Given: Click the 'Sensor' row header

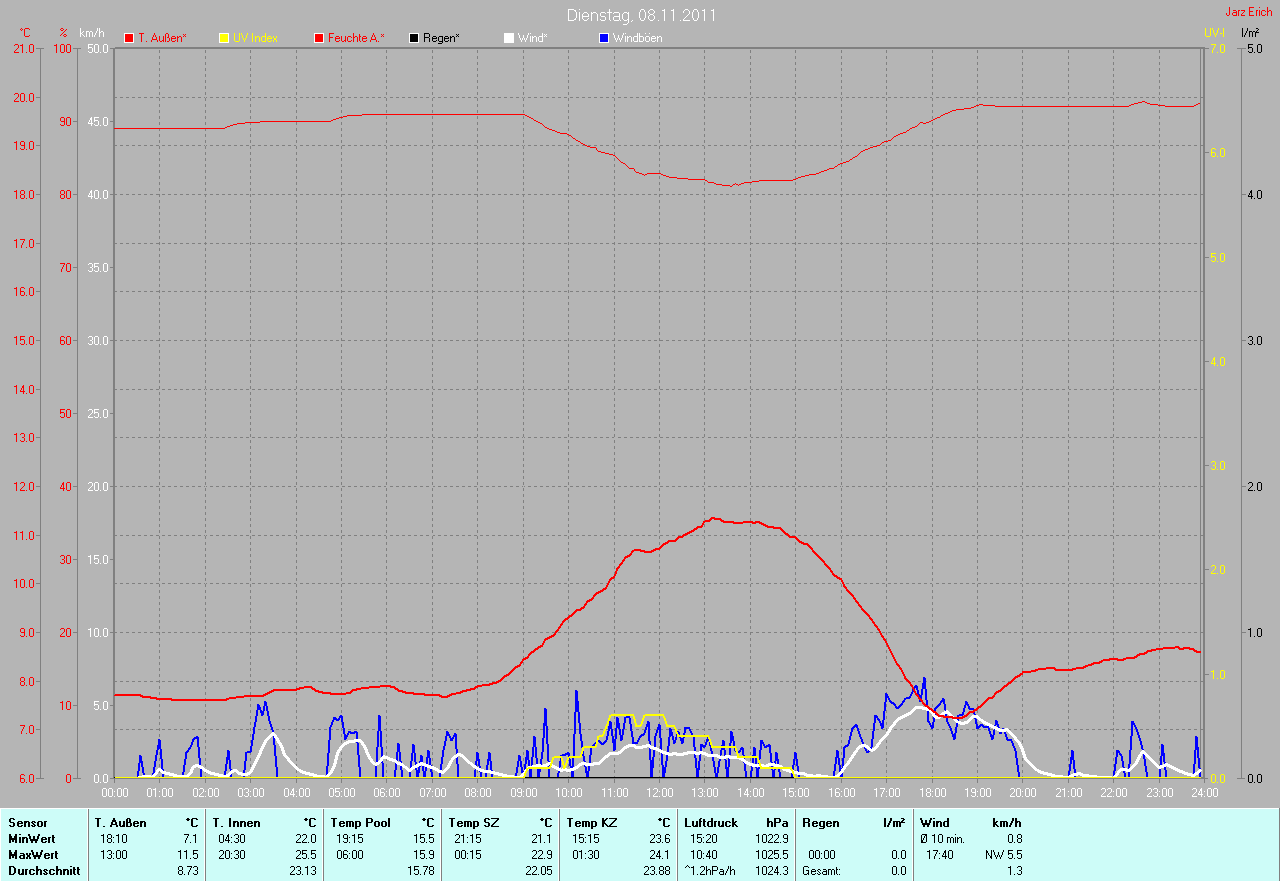Looking at the screenshot, I should coord(27,822).
